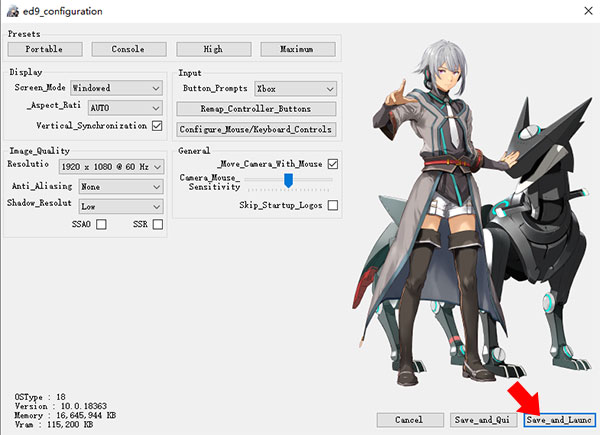Click the Memory 16,645,944 KB text
This screenshot has width=600, height=435.
65,415
